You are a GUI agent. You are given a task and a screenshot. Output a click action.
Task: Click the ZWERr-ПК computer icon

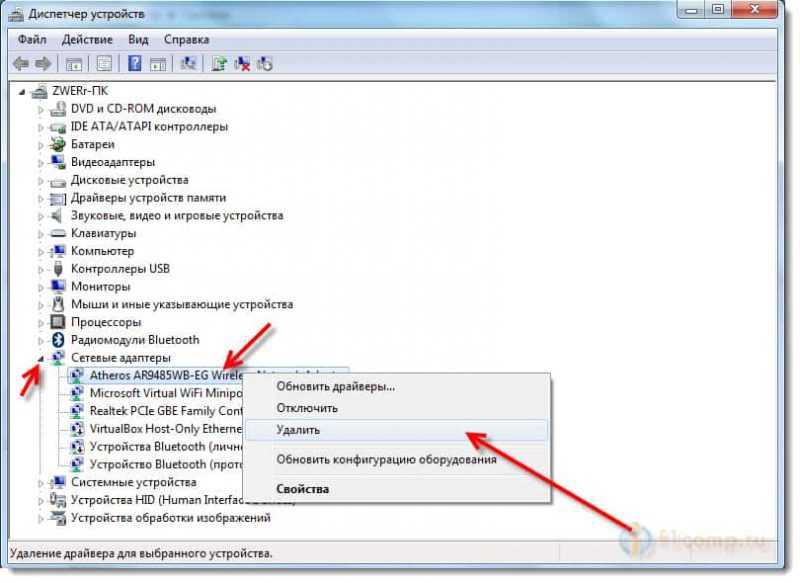[40, 91]
